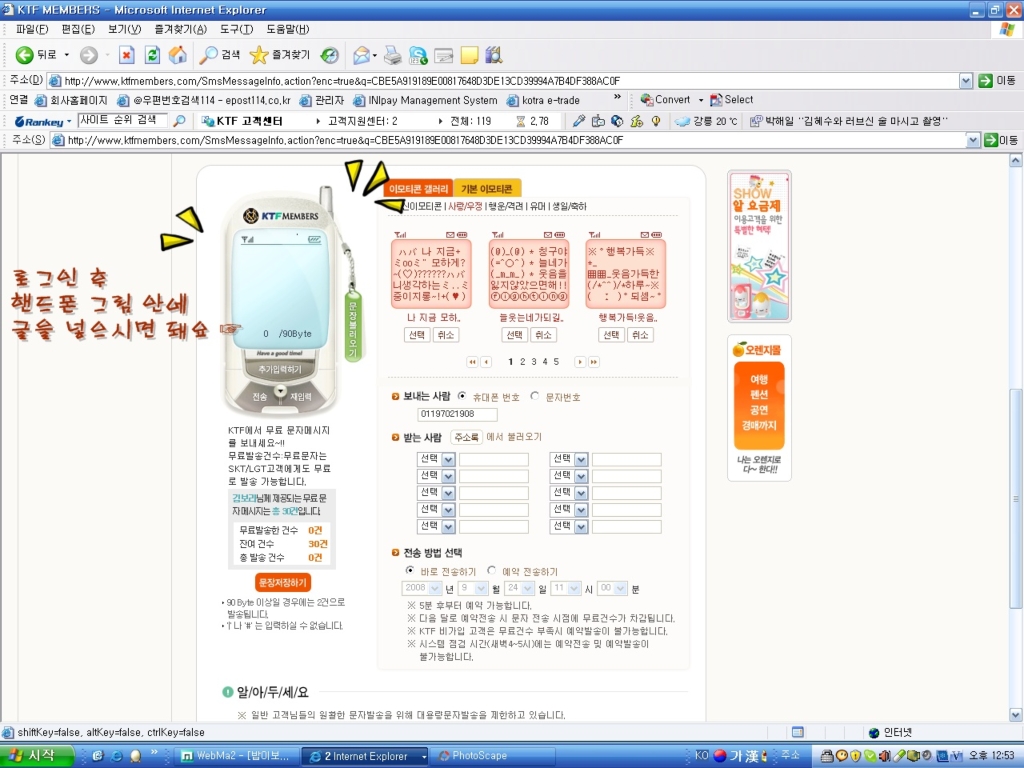Open the day dropdown showing 24
The height and width of the screenshot is (768, 1024).
tap(520, 588)
